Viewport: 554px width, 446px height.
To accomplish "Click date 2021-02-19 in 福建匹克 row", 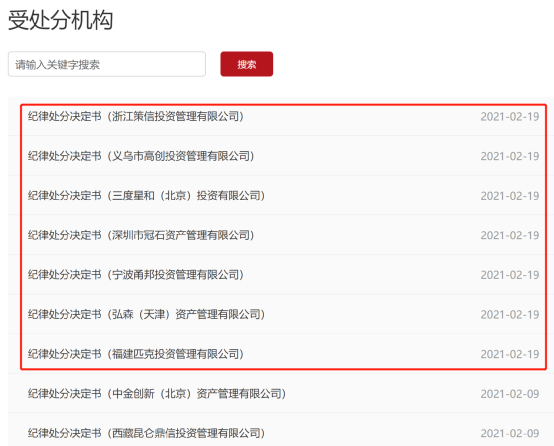I will [x=510, y=354].
